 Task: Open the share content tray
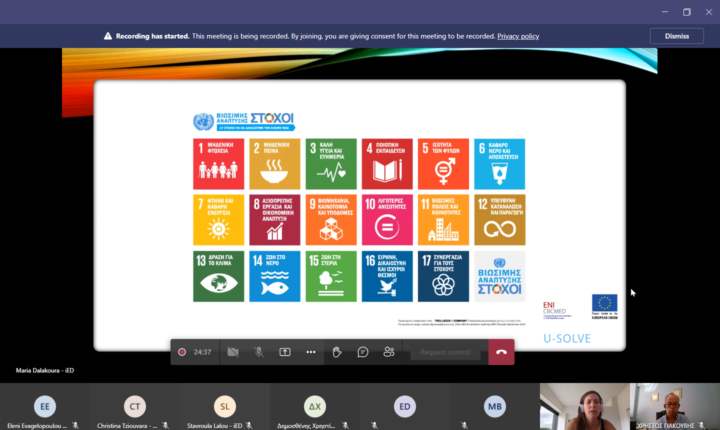click(285, 352)
